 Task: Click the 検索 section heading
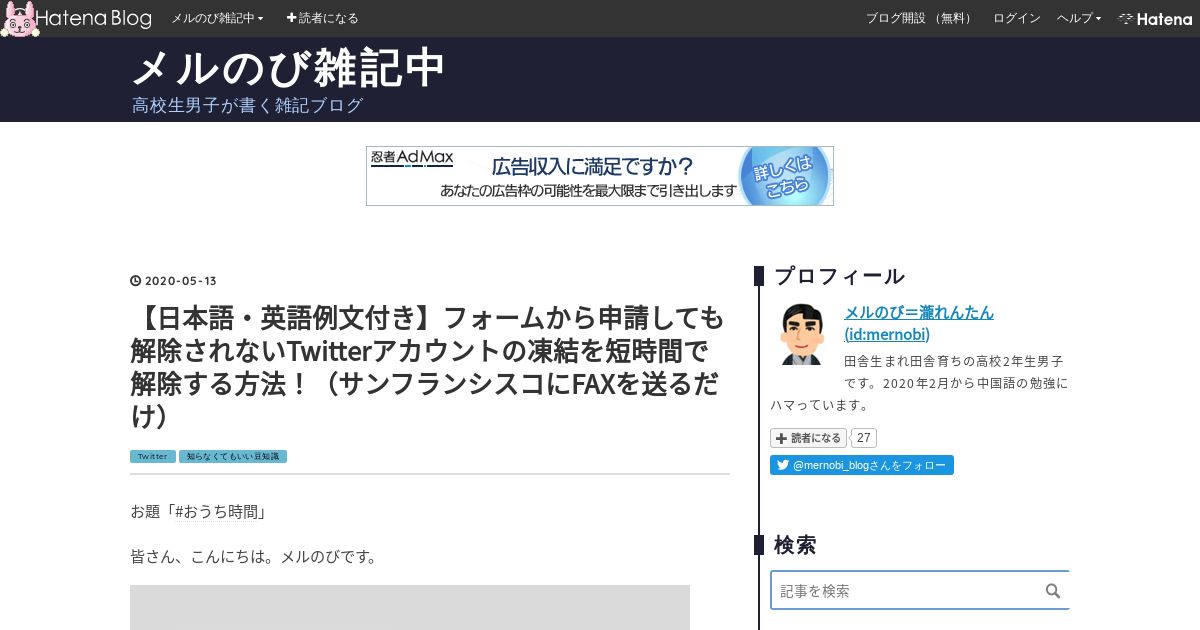point(795,545)
